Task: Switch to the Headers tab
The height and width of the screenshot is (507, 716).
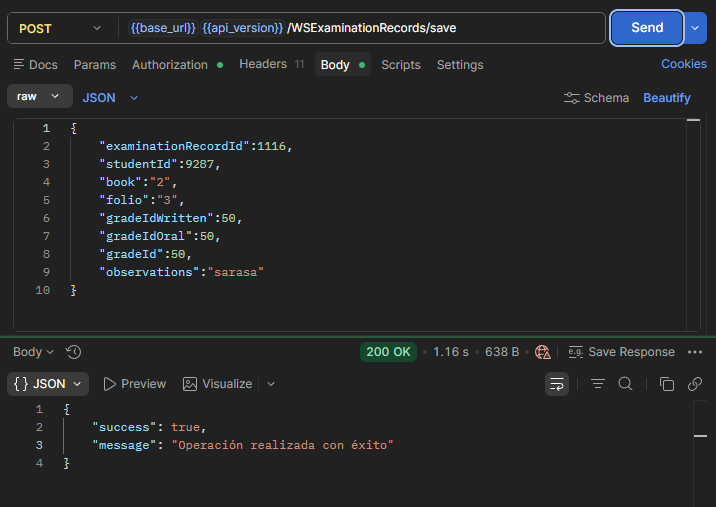Action: pos(271,64)
